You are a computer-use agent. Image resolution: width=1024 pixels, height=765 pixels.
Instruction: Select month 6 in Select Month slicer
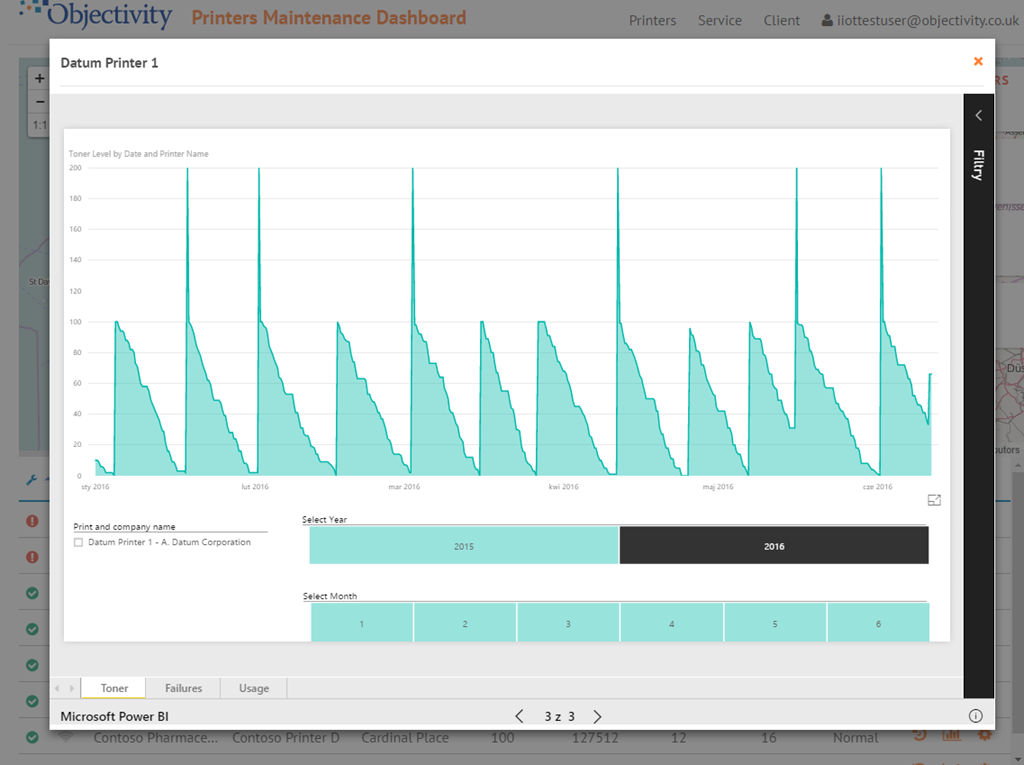coord(878,623)
